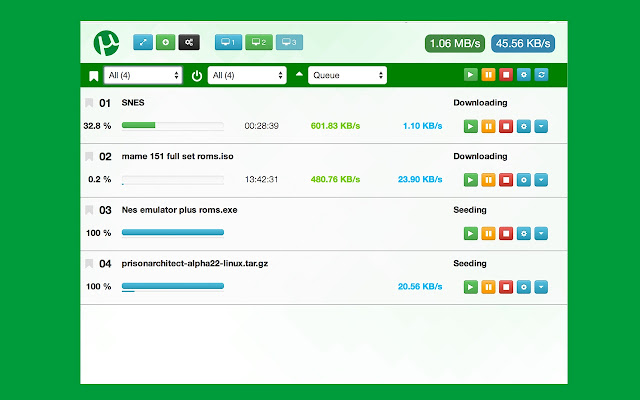The width and height of the screenshot is (640, 400).
Task: Click the power status filter icon
Action: (197, 76)
